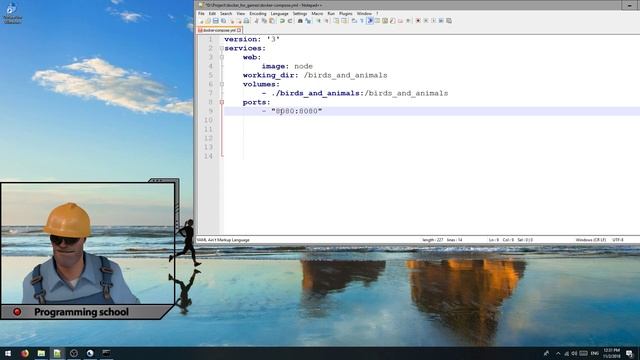This screenshot has width=640, height=360.
Task: Click the Open file toolbar icon
Action: [x=208, y=21]
